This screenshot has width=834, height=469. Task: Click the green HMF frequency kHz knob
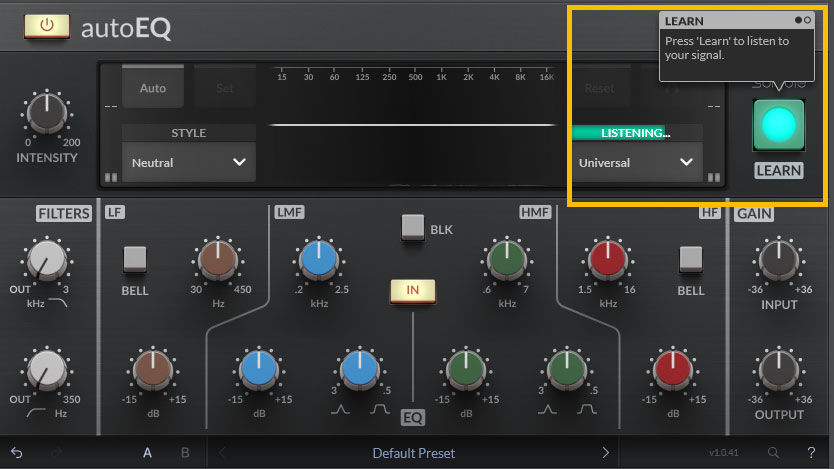(507, 259)
